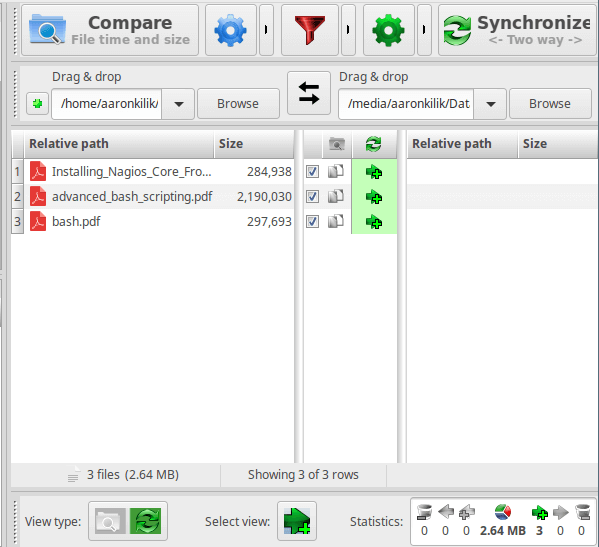Click size value 297,693

click(x=269, y=222)
